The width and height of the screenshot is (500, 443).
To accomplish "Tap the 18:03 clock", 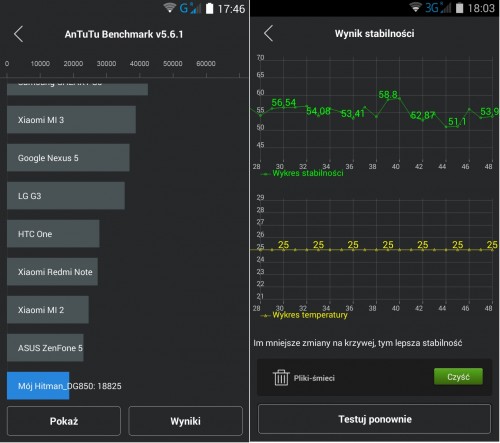I will (x=481, y=8).
